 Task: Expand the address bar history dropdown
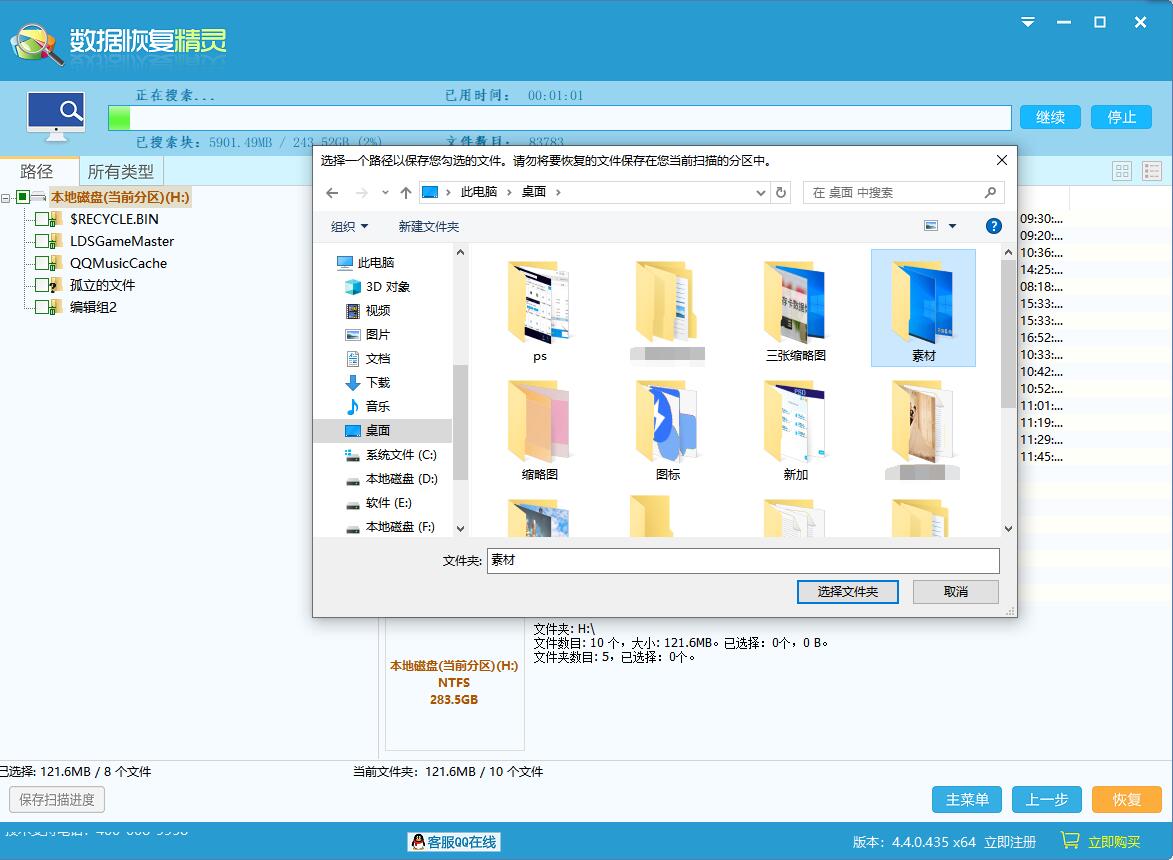(x=760, y=192)
